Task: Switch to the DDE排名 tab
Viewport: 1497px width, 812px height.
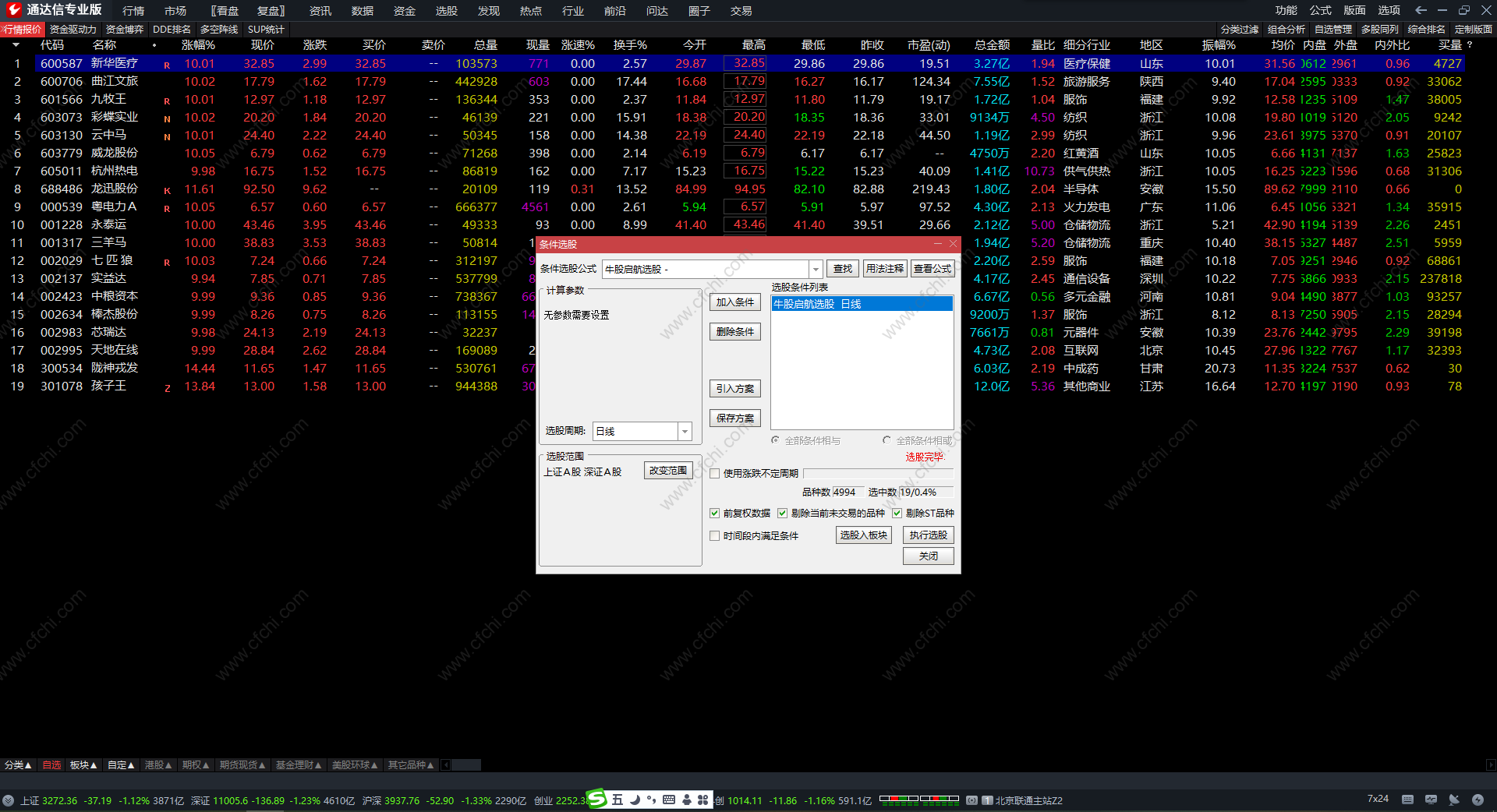Action: click(x=172, y=30)
